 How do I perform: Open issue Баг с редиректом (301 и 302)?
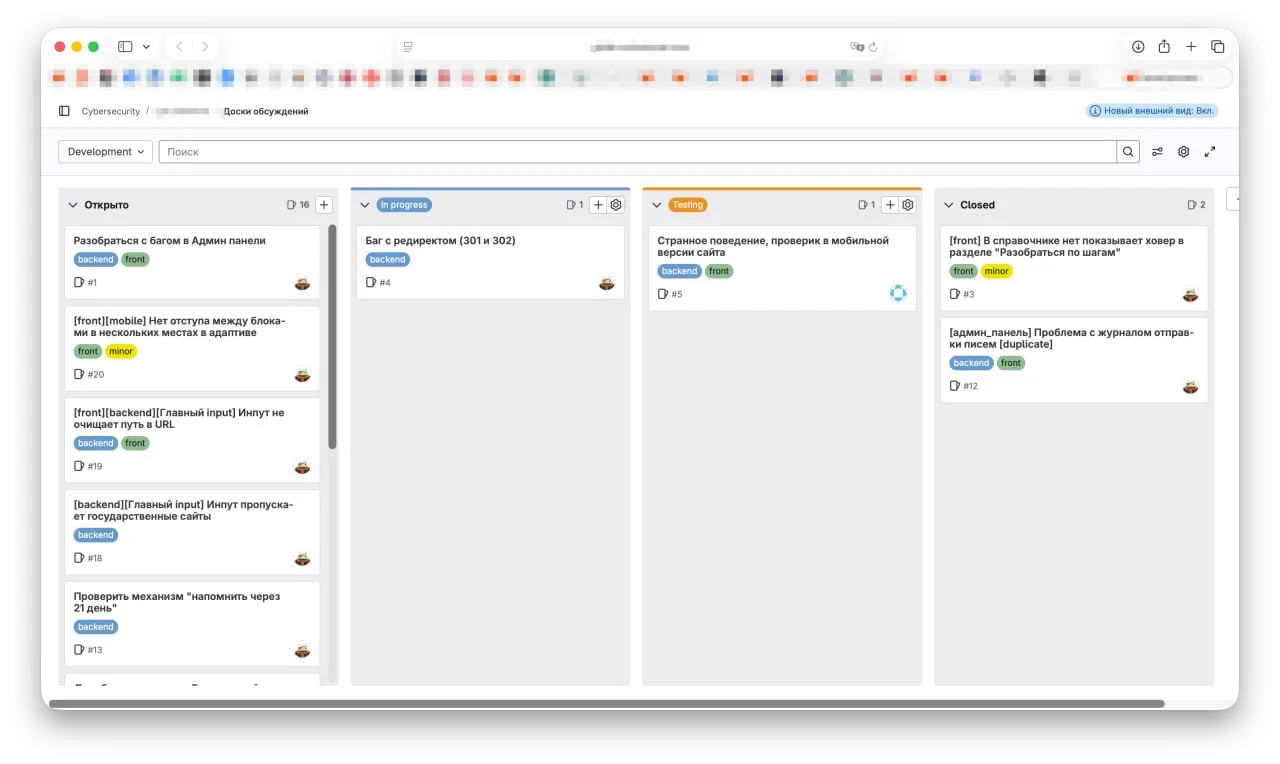(441, 240)
